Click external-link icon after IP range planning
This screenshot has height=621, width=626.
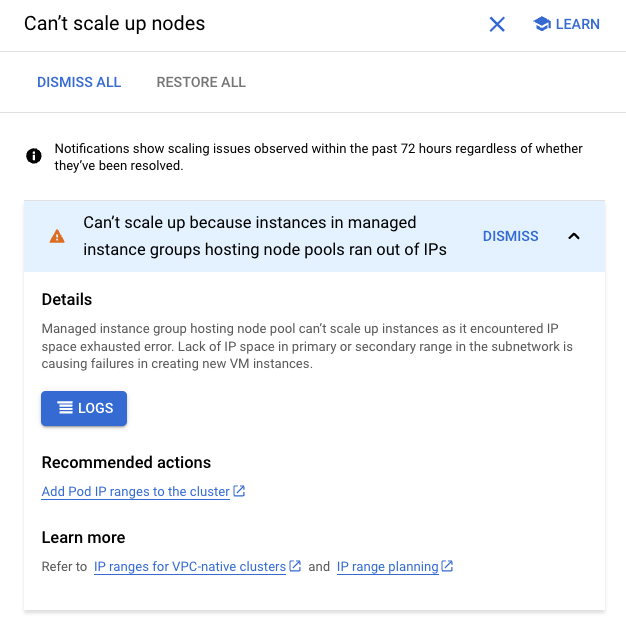[x=447, y=566]
